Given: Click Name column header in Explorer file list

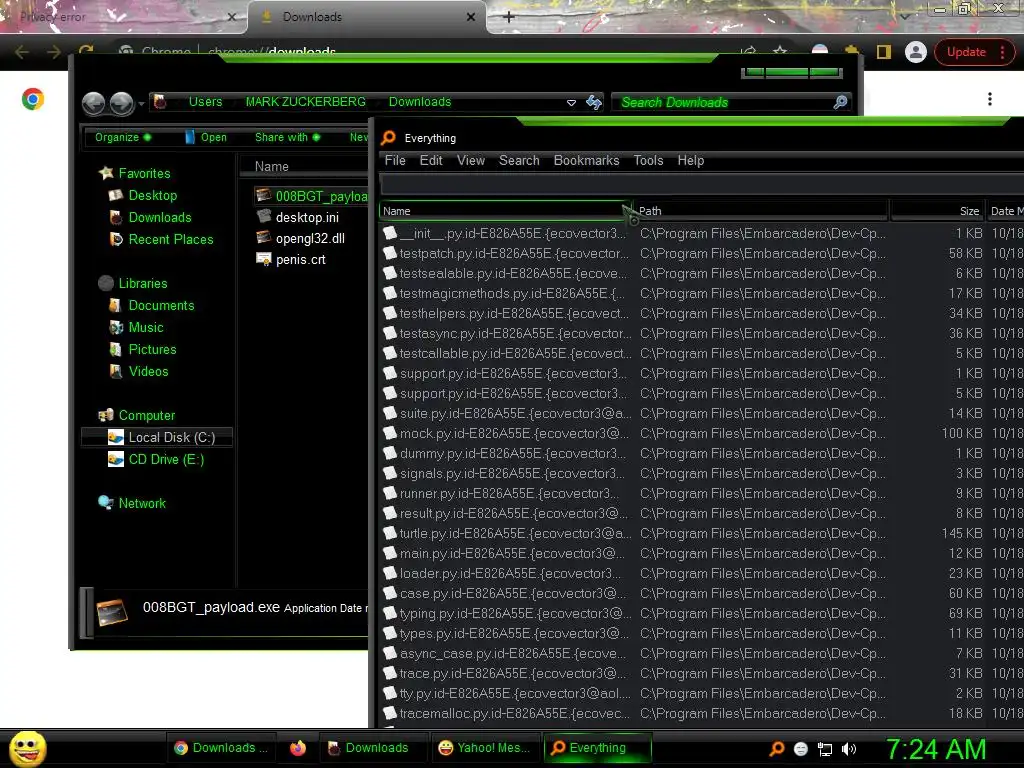Looking at the screenshot, I should tap(304, 167).
